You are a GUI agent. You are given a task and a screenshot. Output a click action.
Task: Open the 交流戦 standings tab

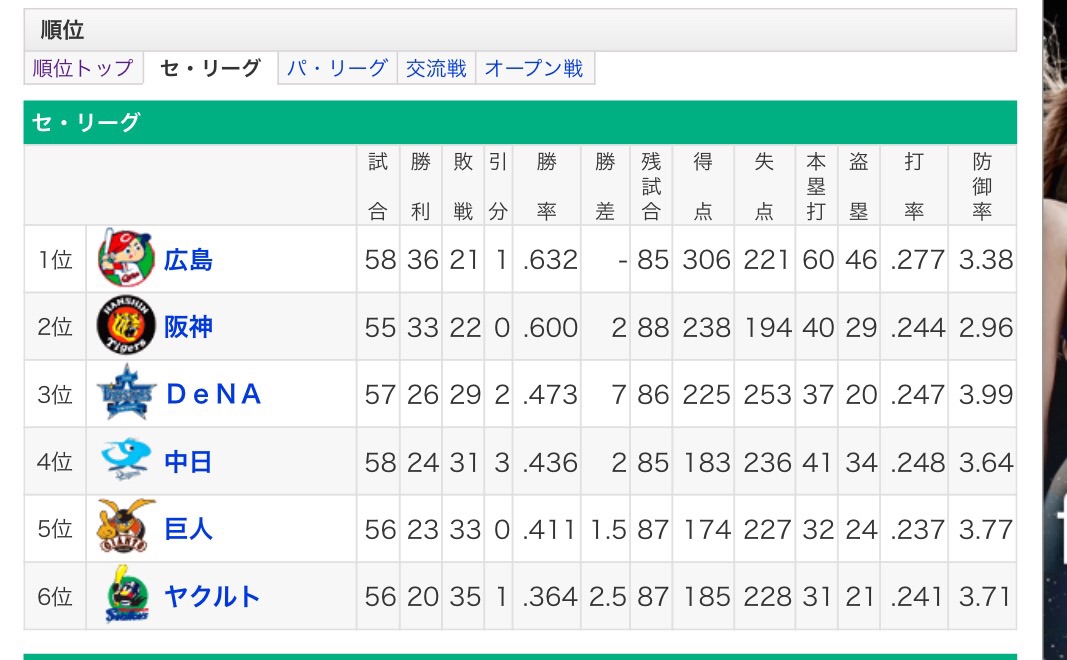point(436,69)
